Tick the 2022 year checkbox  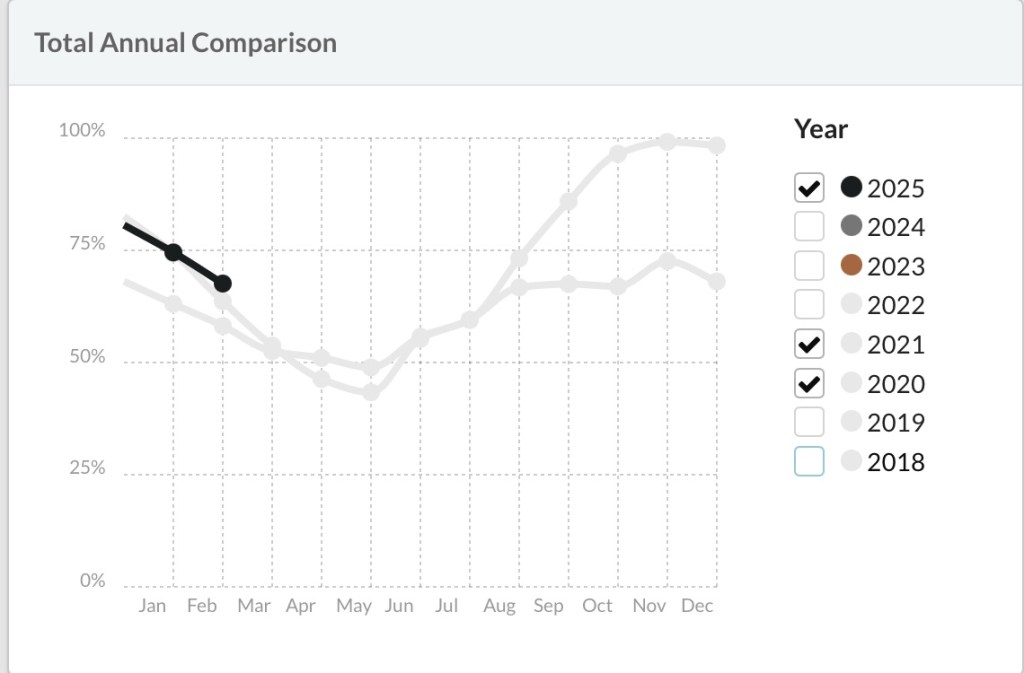pyautogui.click(x=809, y=305)
